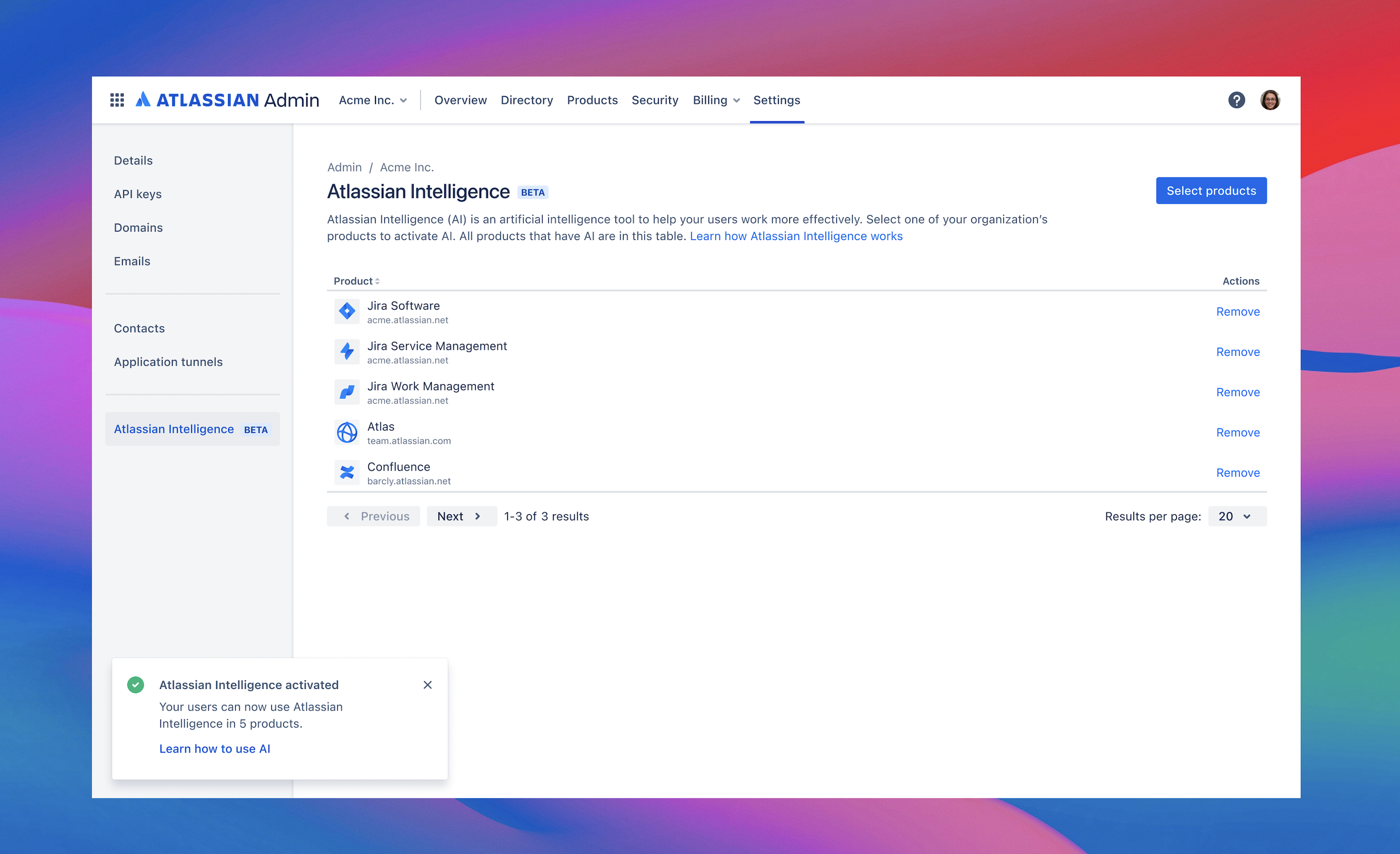Screen dimensions: 1400x854
Task: Click the '1-3 of 3 results' text
Action: coord(546,516)
